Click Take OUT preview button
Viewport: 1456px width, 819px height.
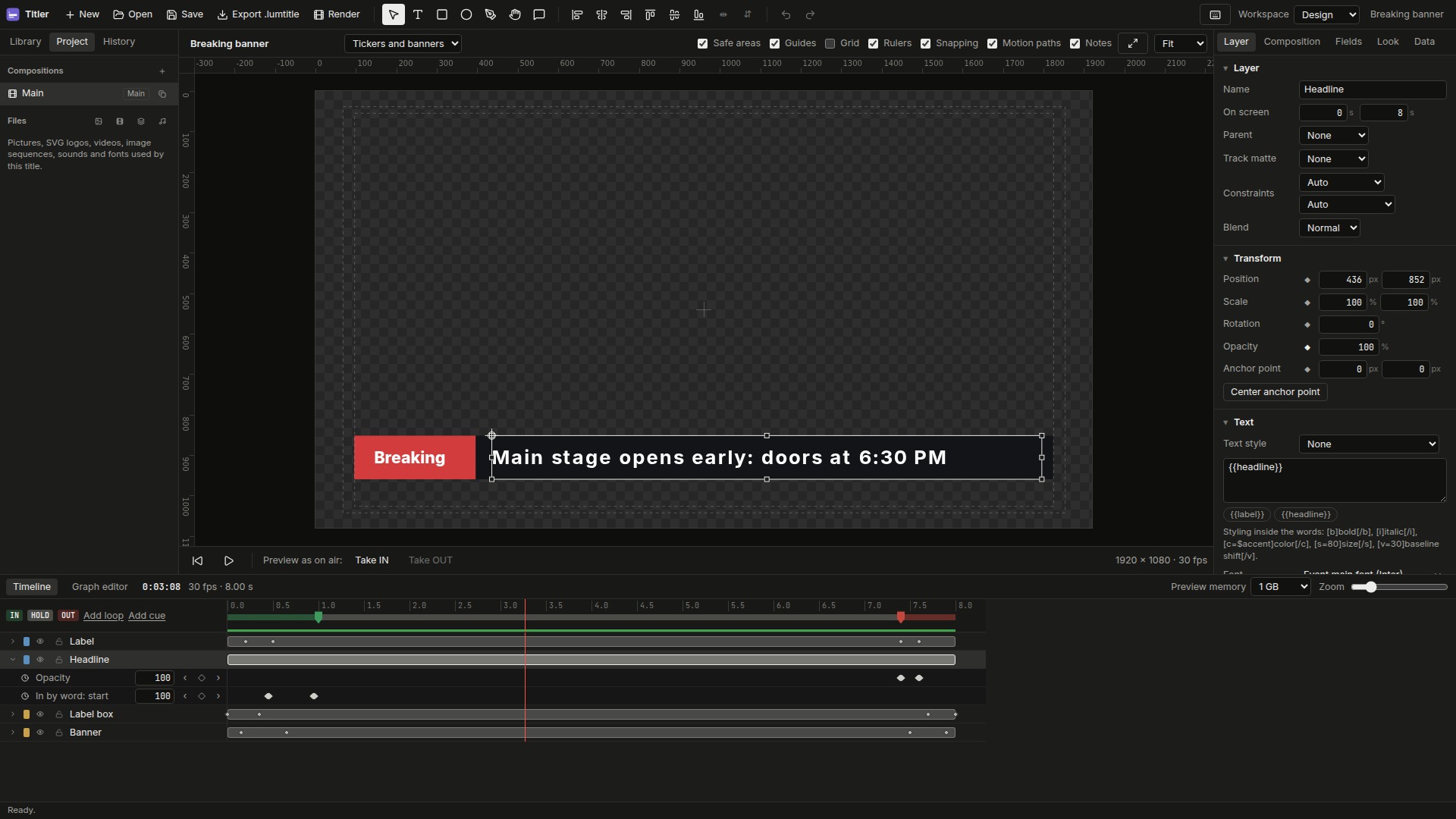click(430, 560)
